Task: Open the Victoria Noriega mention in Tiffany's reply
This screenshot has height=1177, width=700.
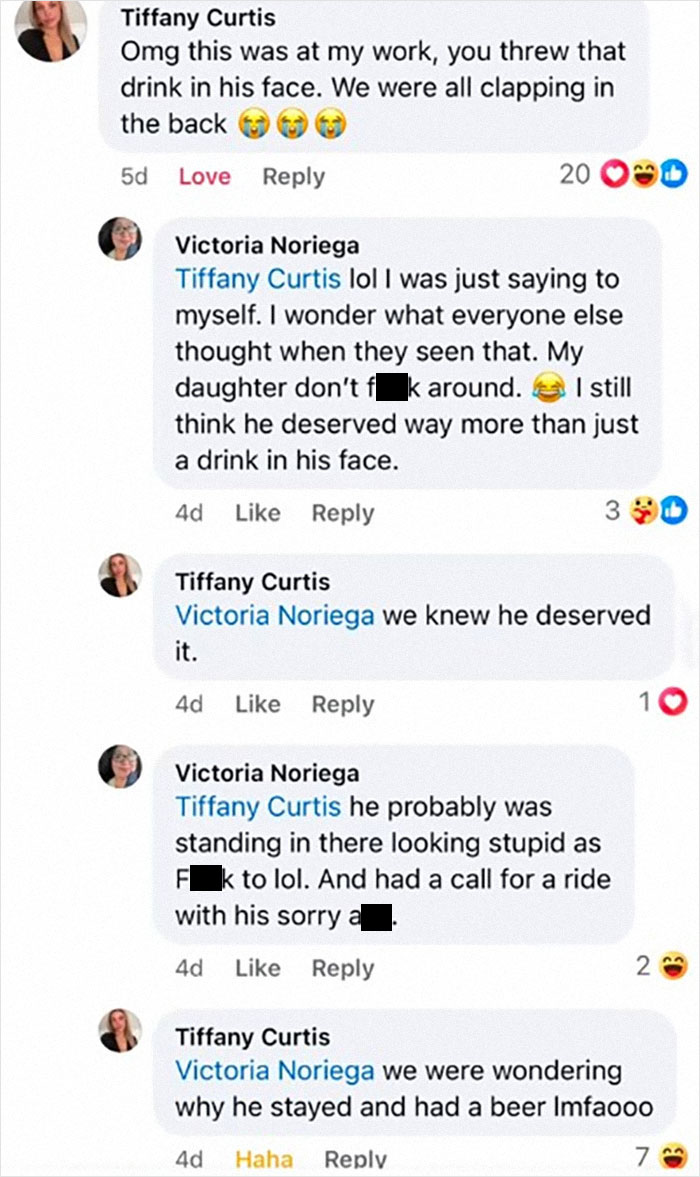Action: pyautogui.click(x=269, y=618)
